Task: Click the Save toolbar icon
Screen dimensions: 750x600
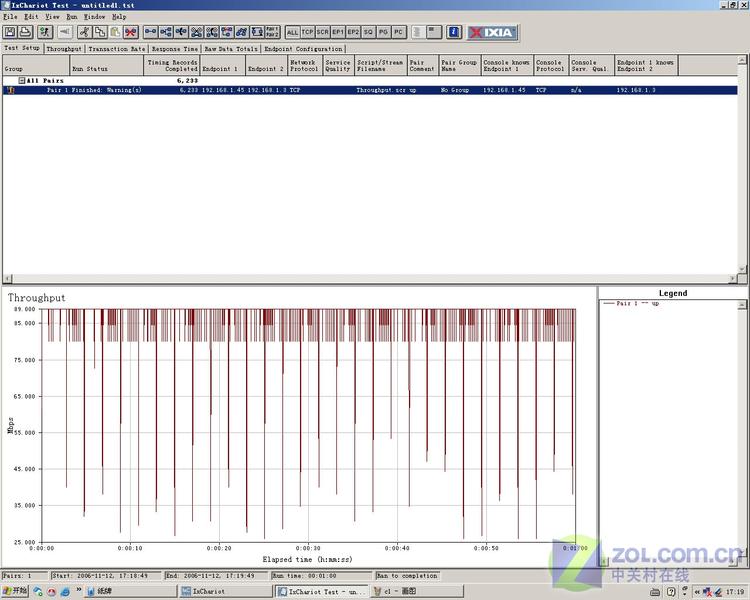Action: pos(10,32)
